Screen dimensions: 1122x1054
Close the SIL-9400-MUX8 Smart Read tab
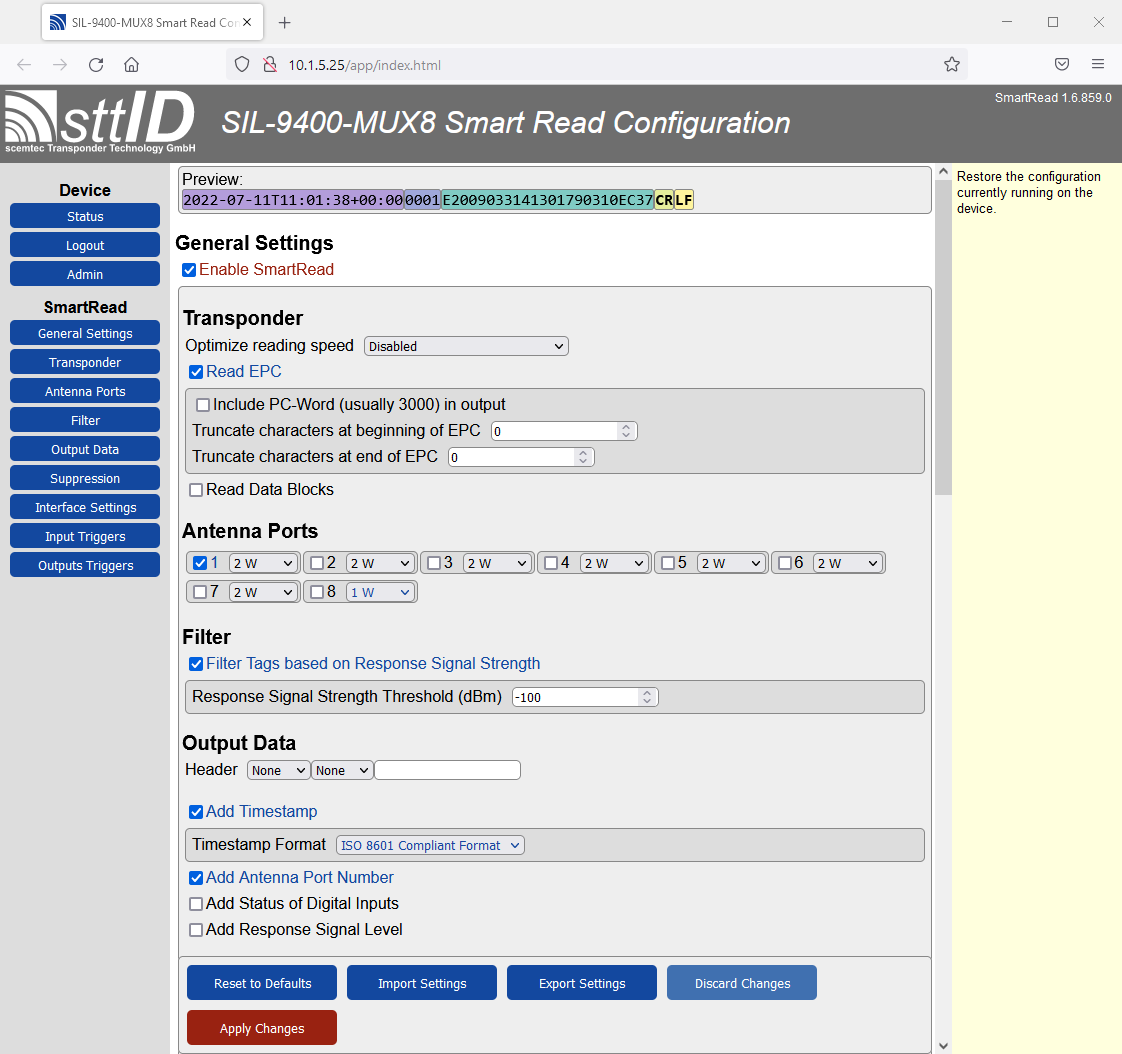(x=247, y=22)
